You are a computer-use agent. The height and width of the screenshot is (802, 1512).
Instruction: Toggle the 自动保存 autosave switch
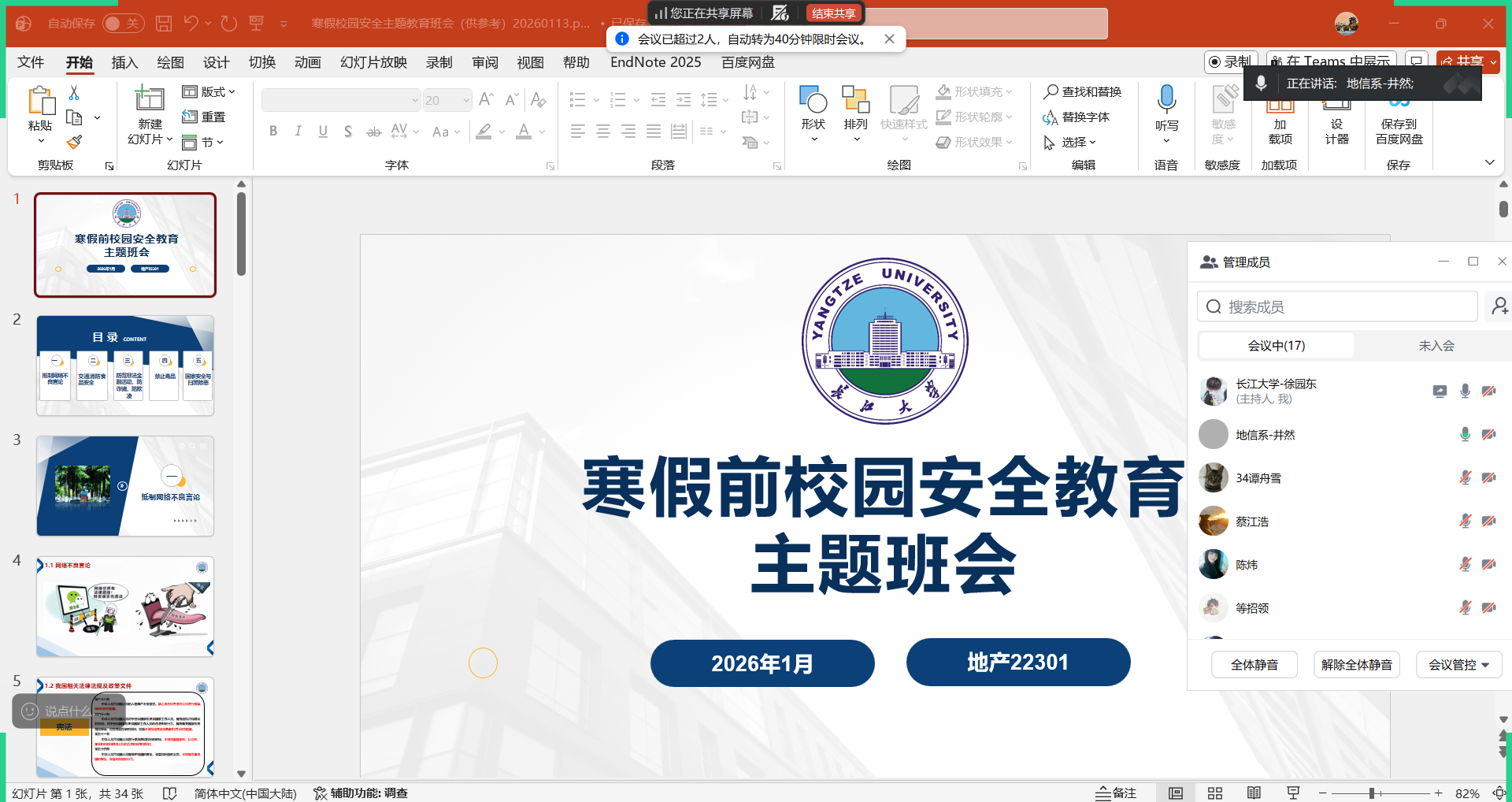[123, 24]
